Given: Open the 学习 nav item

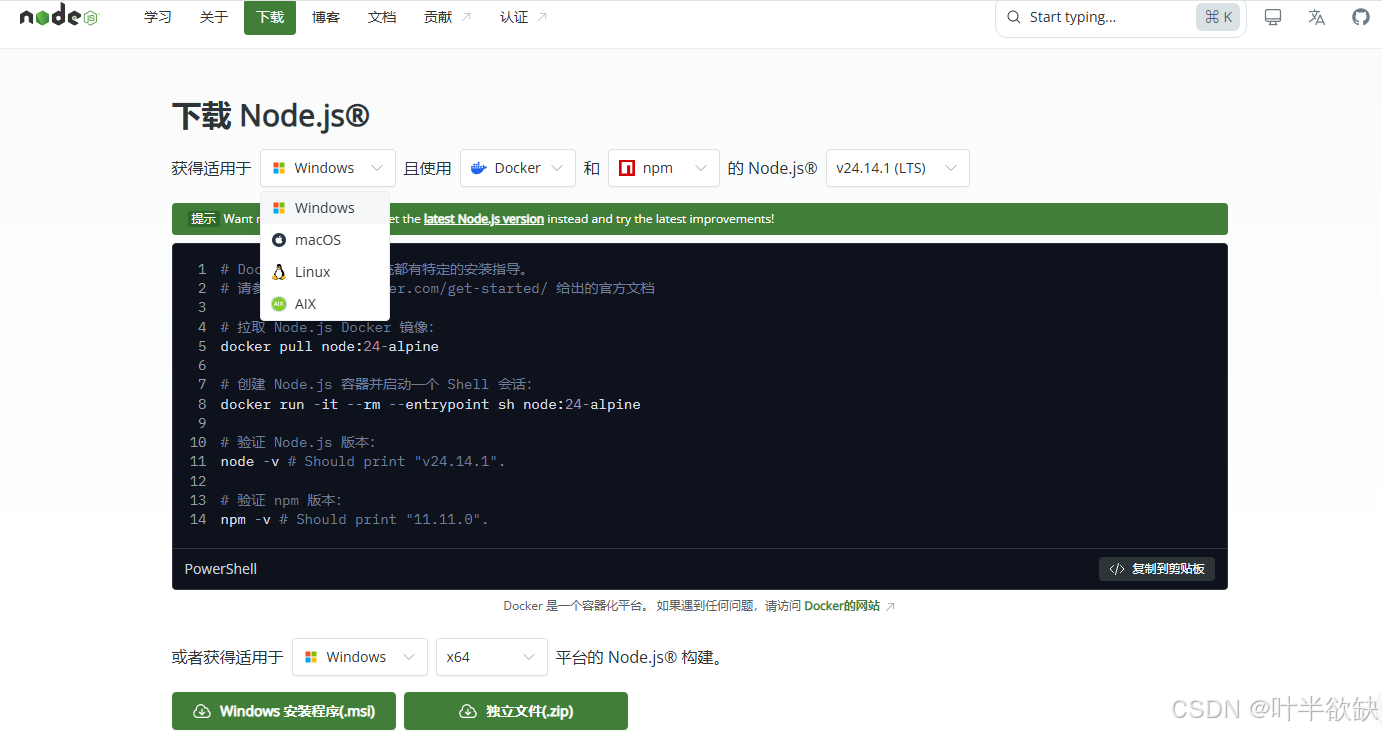Looking at the screenshot, I should pyautogui.click(x=158, y=17).
